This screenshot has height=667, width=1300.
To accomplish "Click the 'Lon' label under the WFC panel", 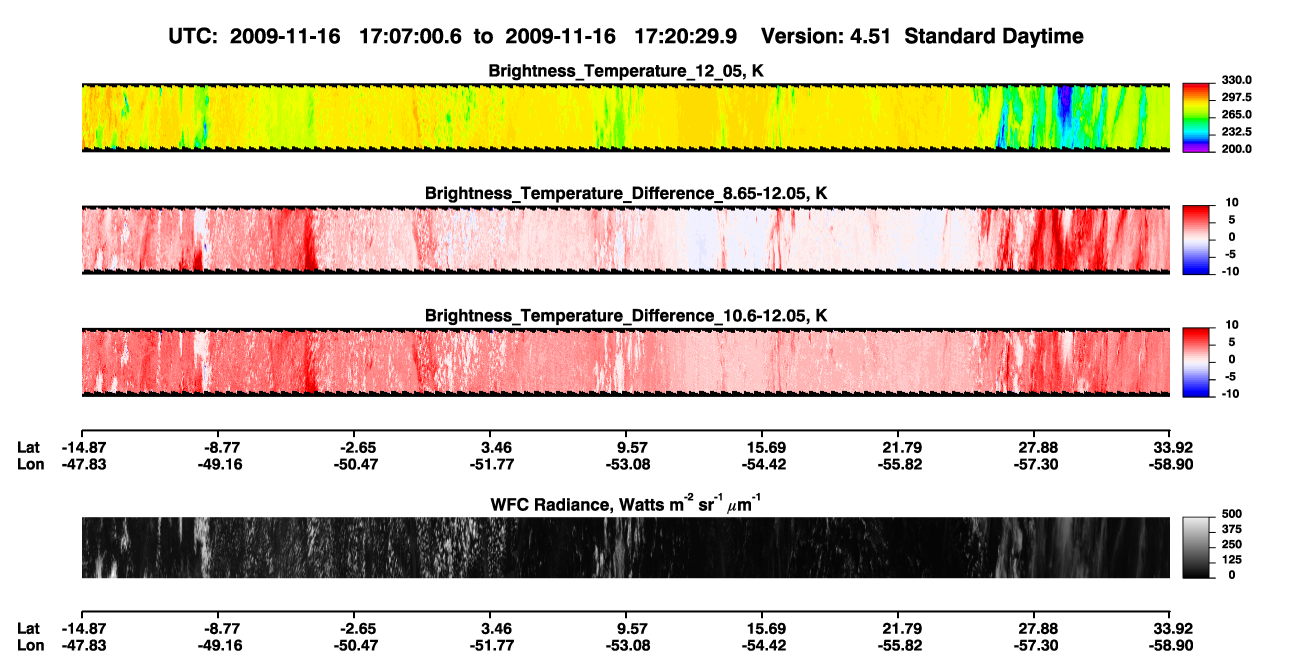I will (x=30, y=646).
